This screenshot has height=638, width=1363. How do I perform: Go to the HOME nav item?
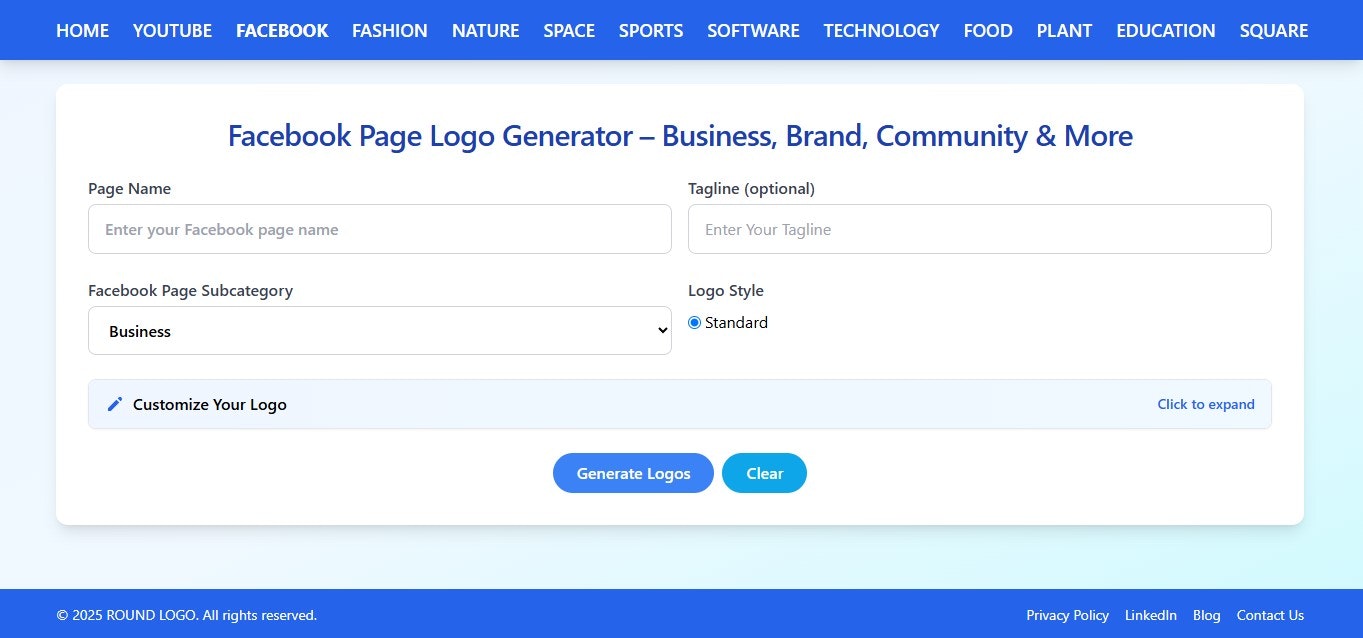tap(82, 31)
